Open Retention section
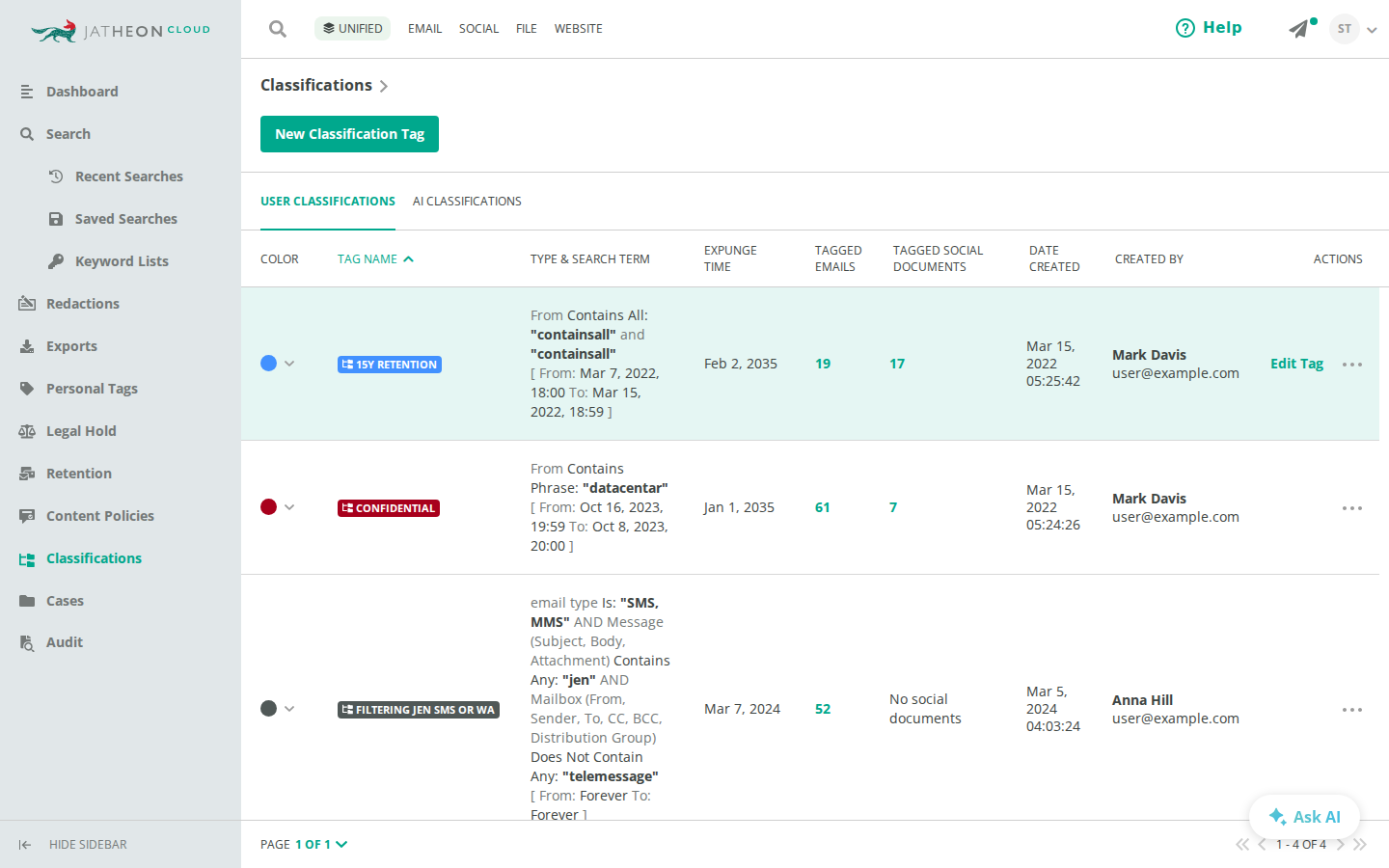This screenshot has height=868, width=1389. (x=79, y=474)
